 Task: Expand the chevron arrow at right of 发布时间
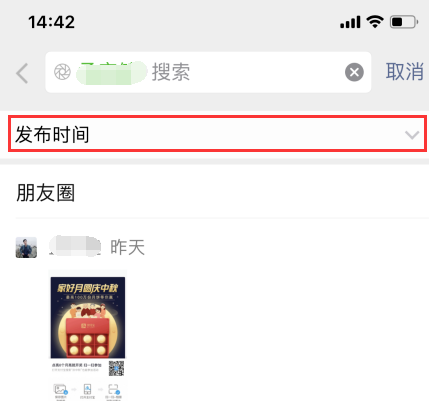(x=412, y=135)
